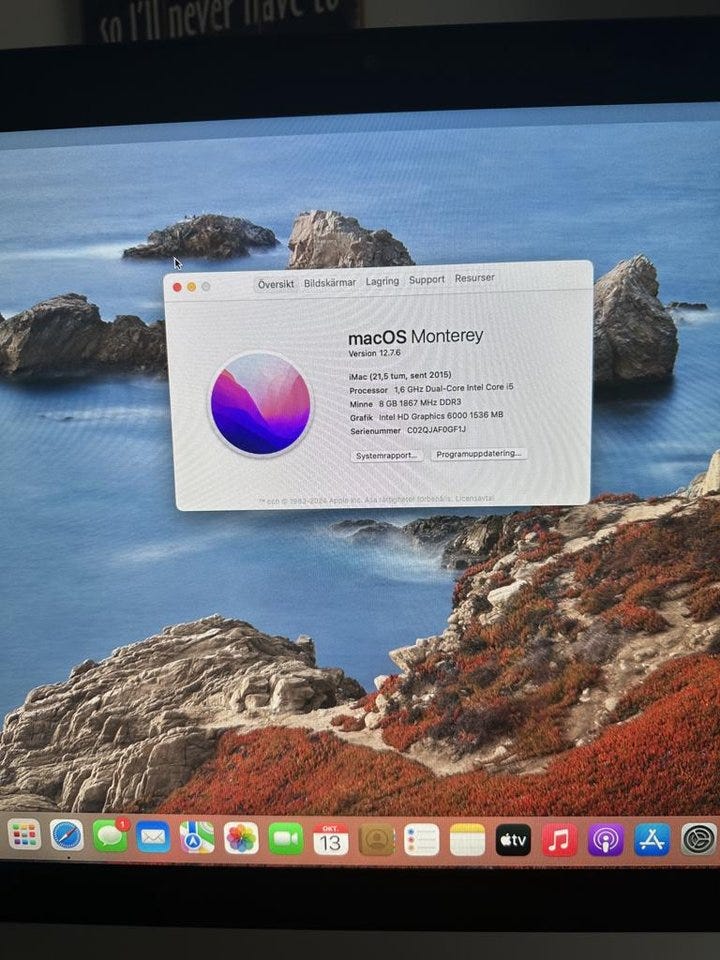720x960 pixels.
Task: Open the Notes app
Action: [x=467, y=839]
